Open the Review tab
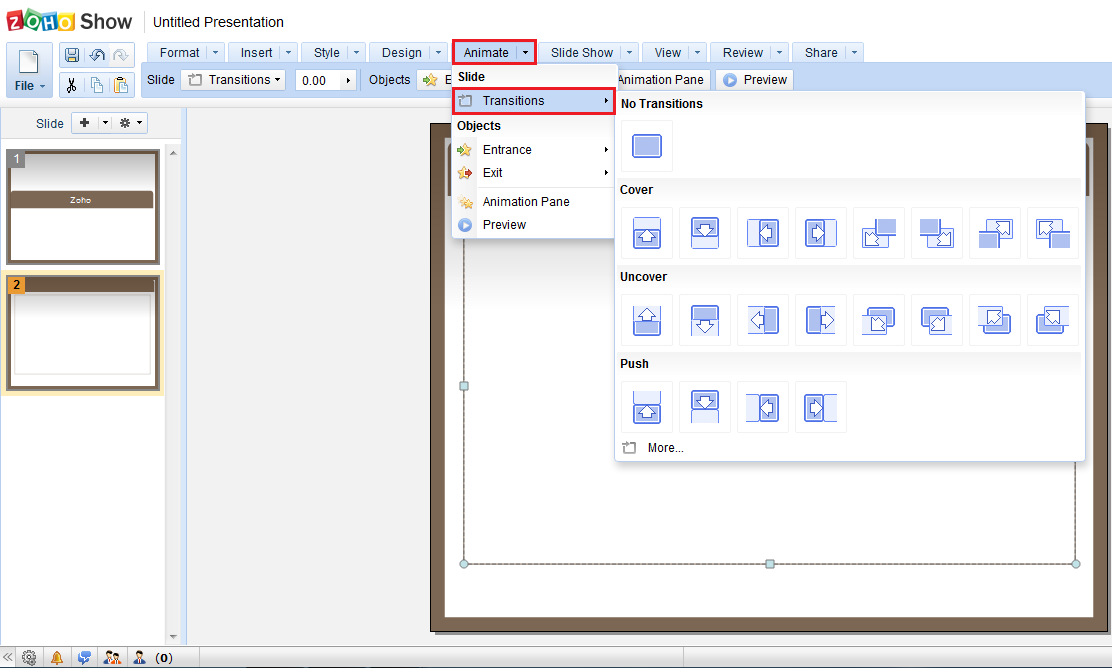1112x668 pixels. [x=743, y=52]
